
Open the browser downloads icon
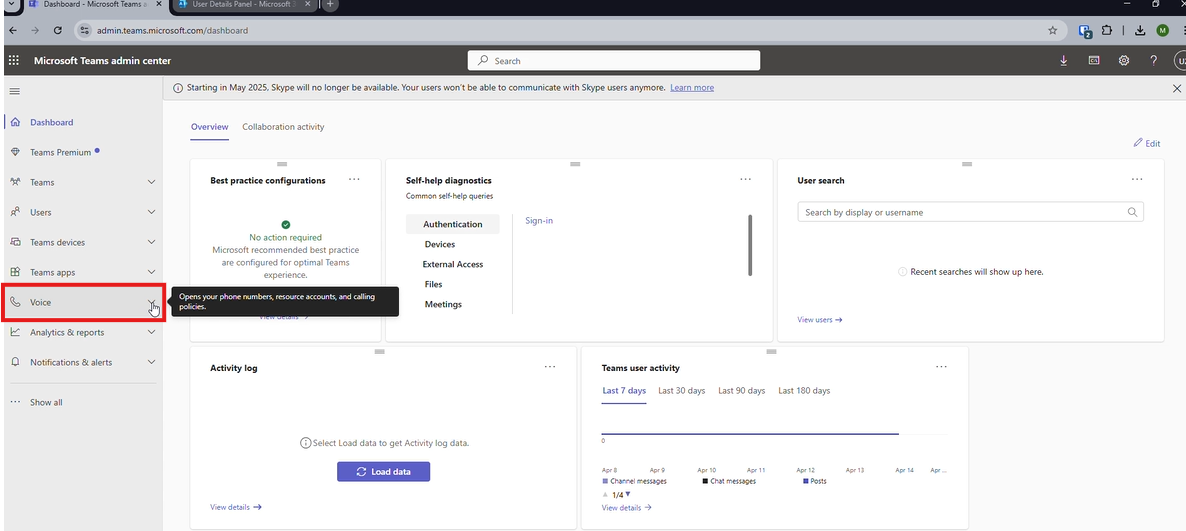coord(1140,30)
